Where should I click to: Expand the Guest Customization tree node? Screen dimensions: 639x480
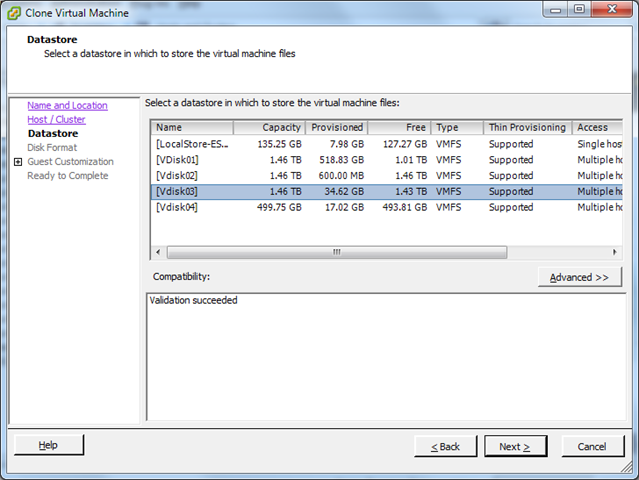(18, 162)
